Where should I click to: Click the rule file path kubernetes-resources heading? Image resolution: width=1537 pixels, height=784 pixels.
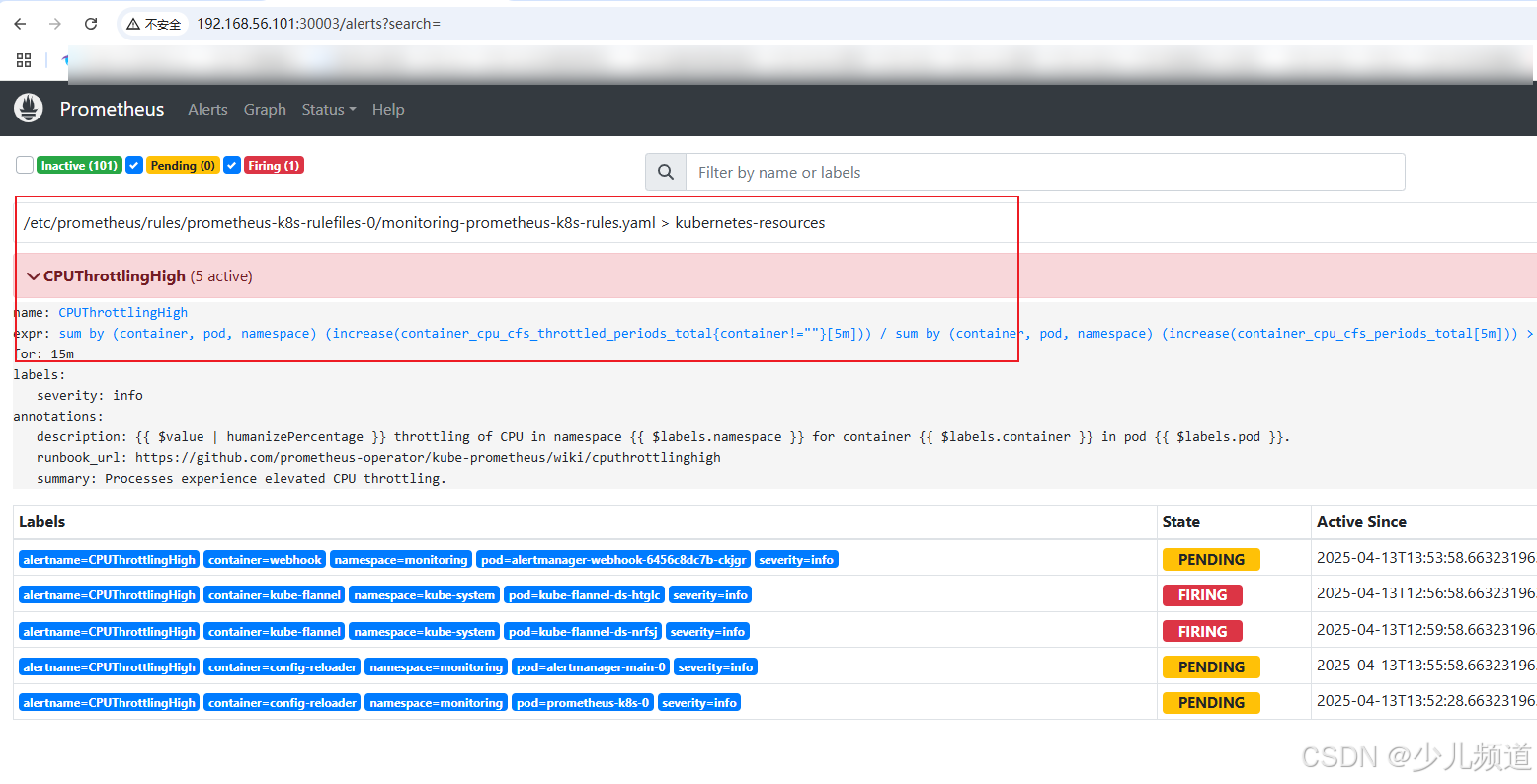425,223
